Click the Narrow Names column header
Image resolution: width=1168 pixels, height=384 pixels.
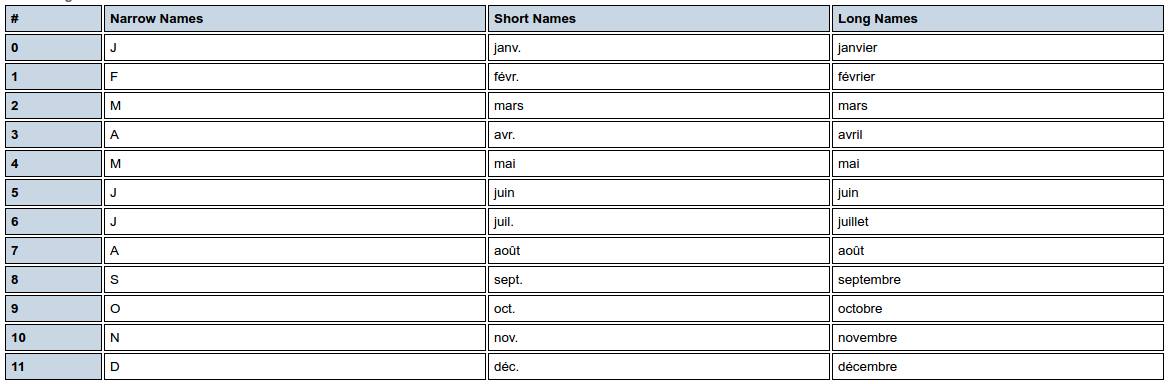(295, 19)
